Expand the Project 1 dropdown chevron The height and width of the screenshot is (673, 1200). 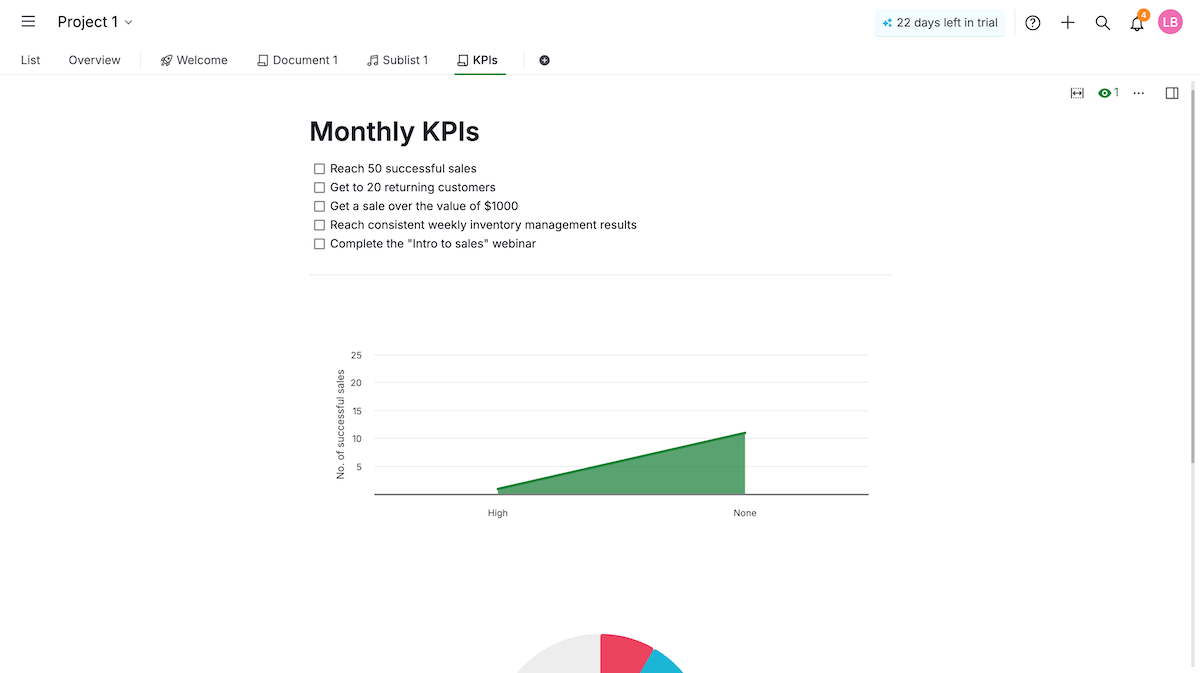click(x=130, y=21)
